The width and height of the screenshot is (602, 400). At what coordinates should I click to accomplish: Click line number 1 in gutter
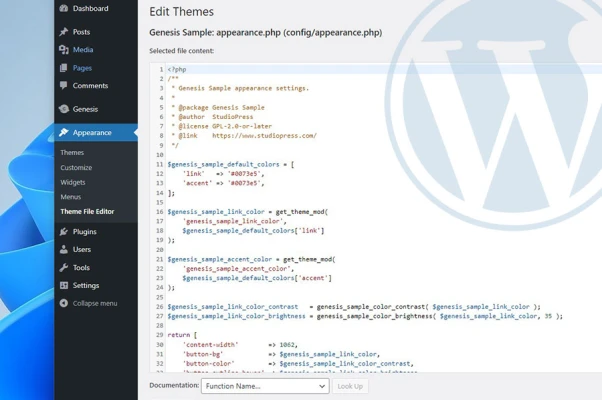click(161, 69)
